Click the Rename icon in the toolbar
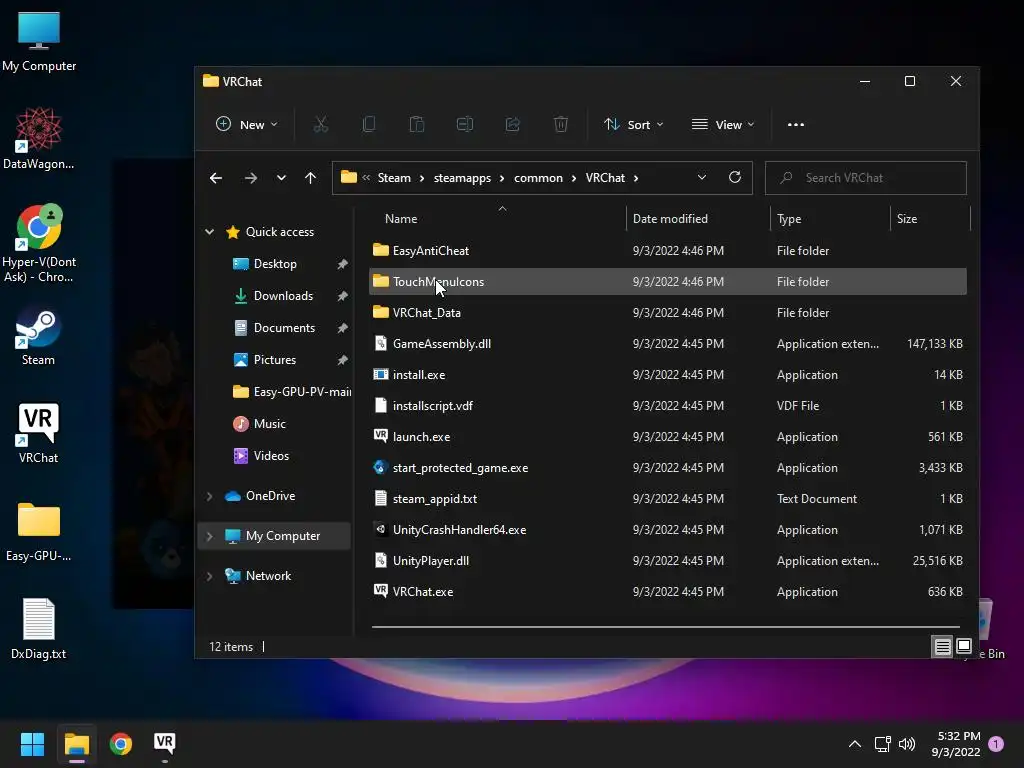Viewport: 1024px width, 768px height. click(x=465, y=124)
